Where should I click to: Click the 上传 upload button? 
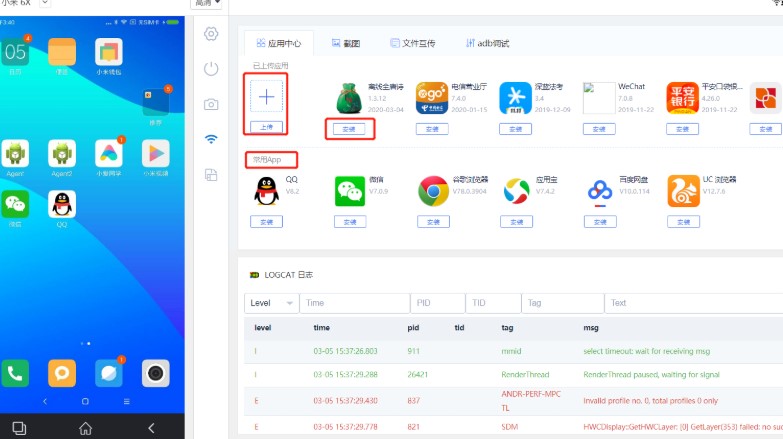pos(267,127)
